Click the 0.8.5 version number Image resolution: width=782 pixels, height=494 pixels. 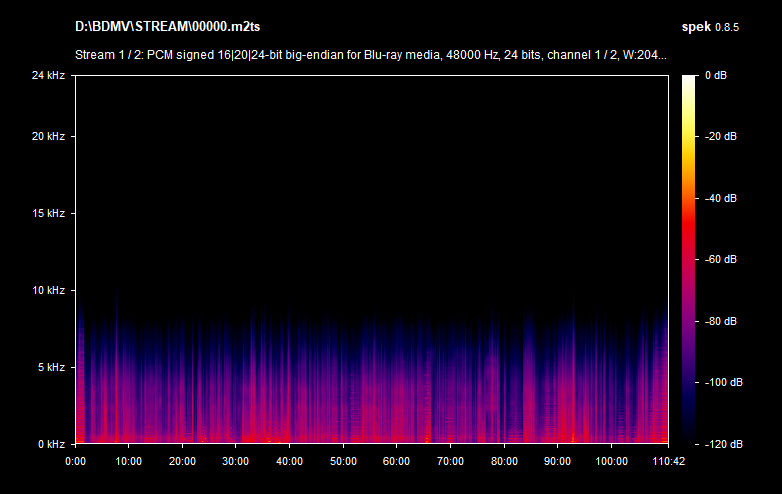pos(726,27)
